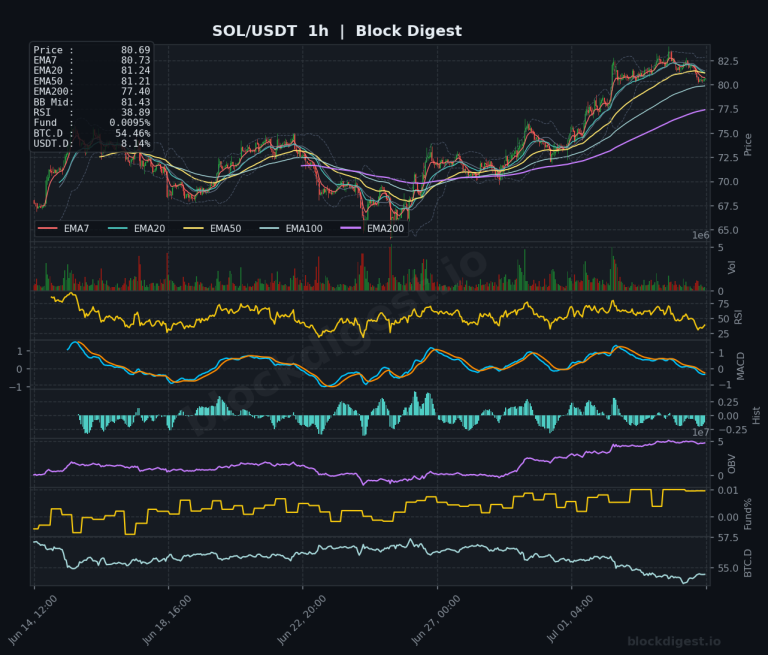Click the RSI panel axis label
This screenshot has height=655, width=768.
click(x=738, y=317)
